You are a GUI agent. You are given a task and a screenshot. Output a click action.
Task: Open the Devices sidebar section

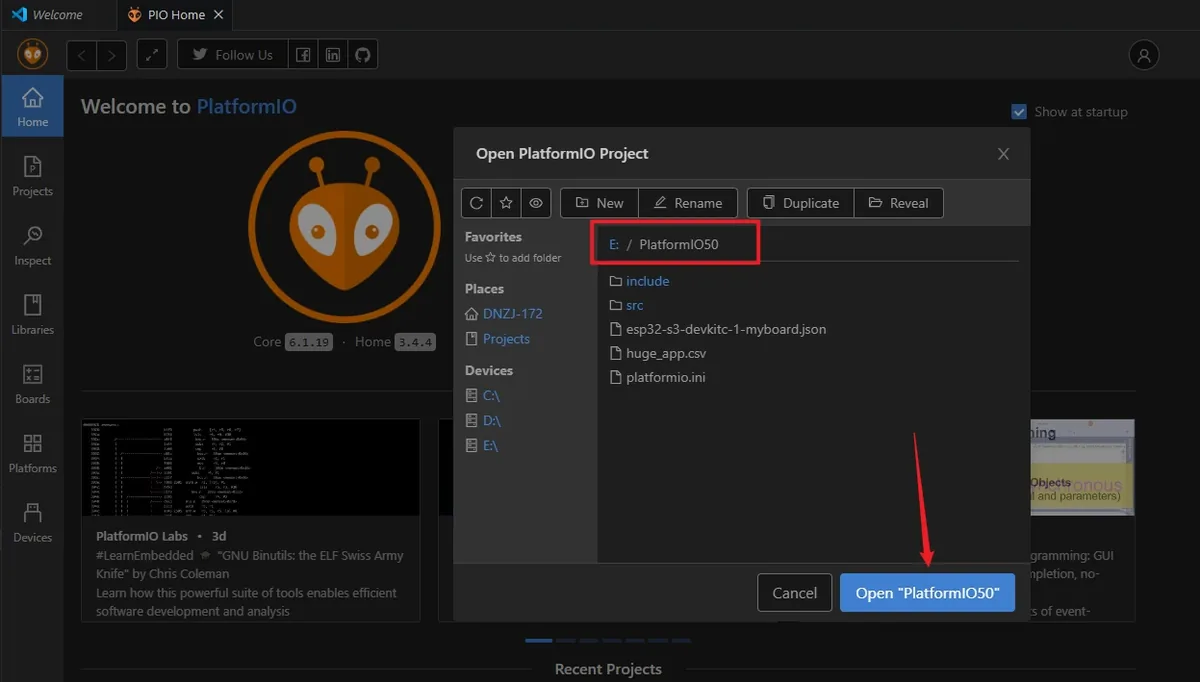click(x=32, y=522)
